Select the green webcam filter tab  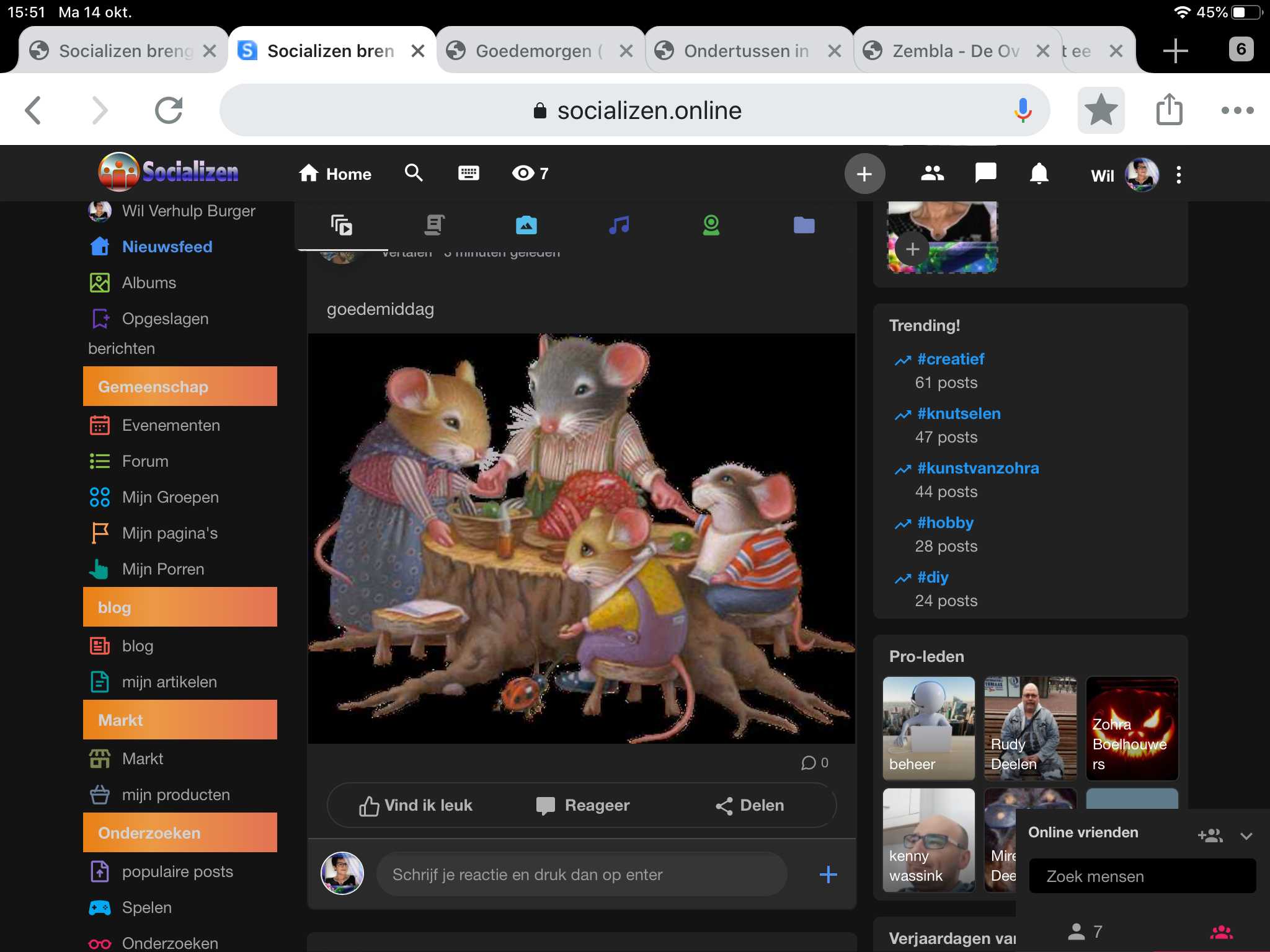click(x=711, y=225)
